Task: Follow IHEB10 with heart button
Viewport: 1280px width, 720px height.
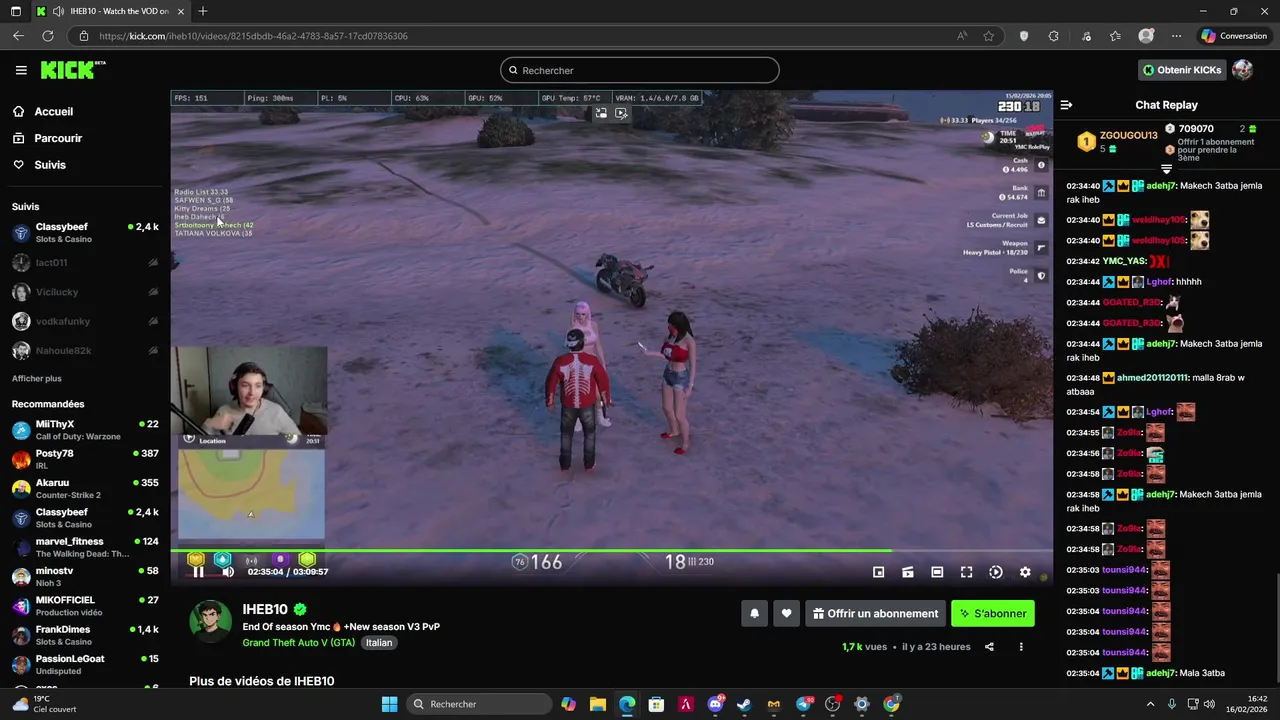Action: (x=786, y=614)
